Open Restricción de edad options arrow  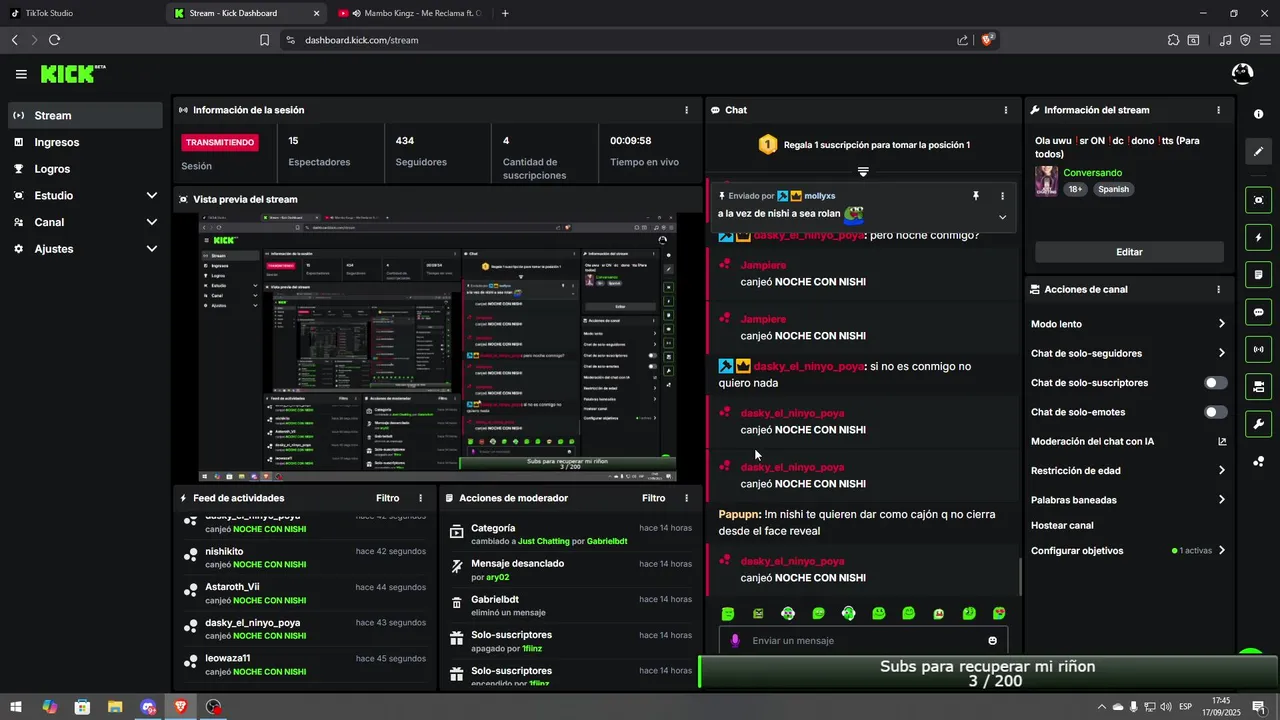click(x=1221, y=471)
